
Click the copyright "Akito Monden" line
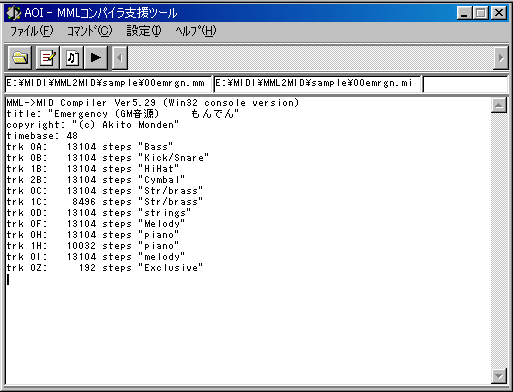click(x=93, y=125)
